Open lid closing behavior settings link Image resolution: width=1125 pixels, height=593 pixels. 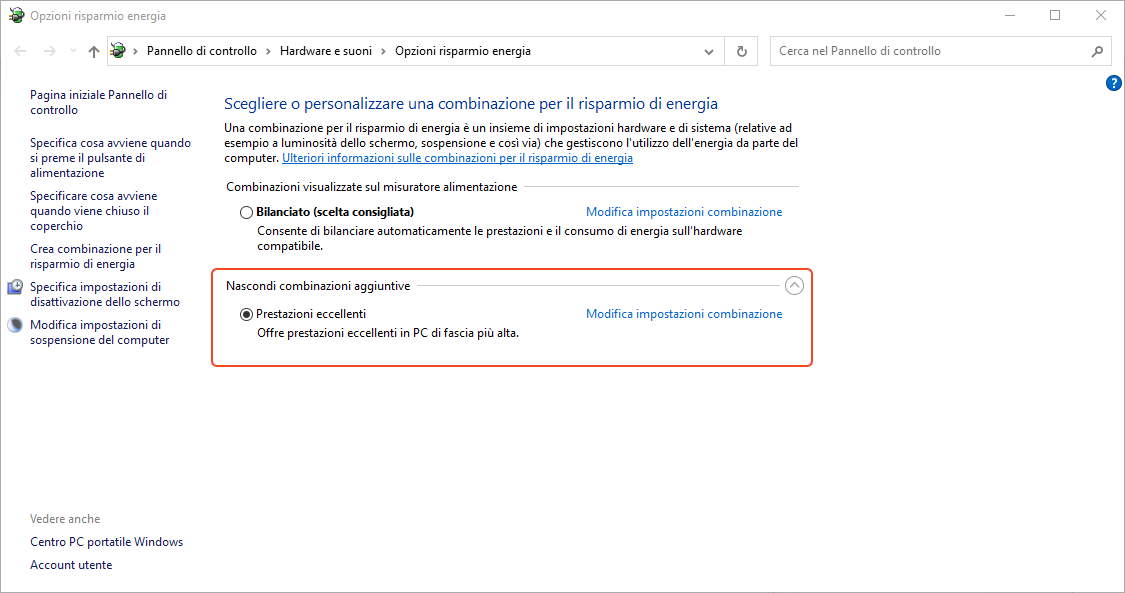point(93,211)
